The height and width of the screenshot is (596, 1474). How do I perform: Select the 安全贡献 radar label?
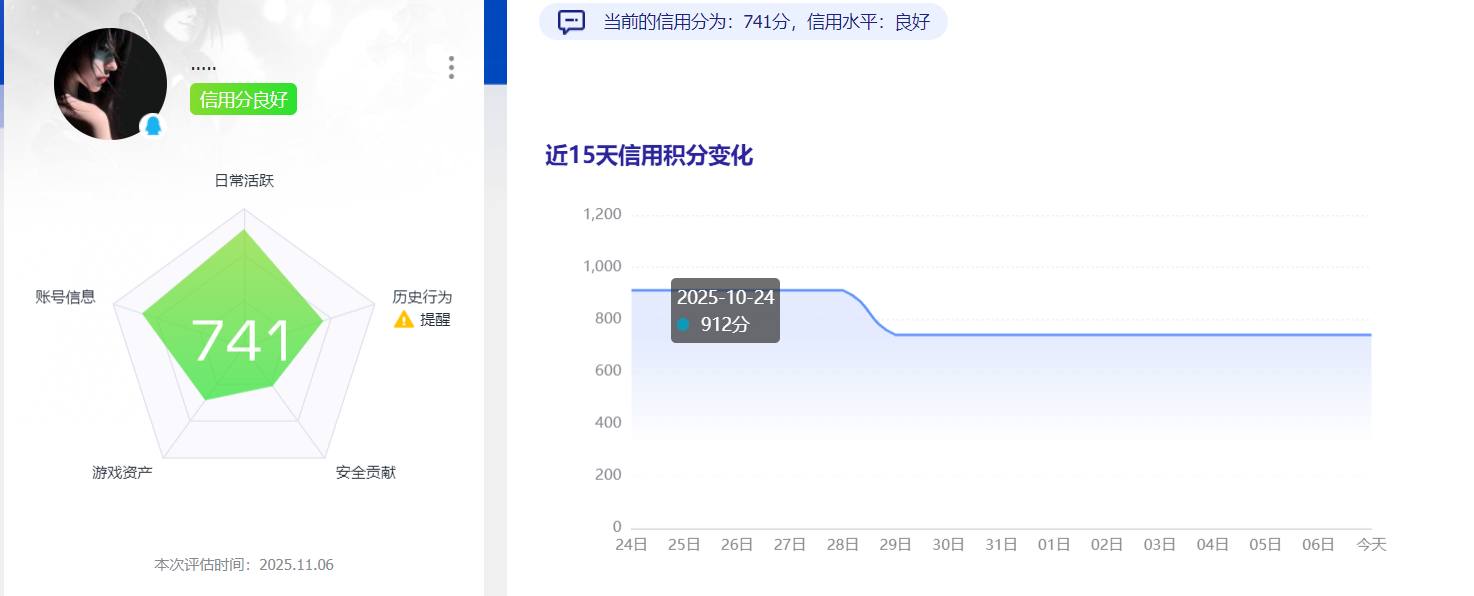coord(366,472)
